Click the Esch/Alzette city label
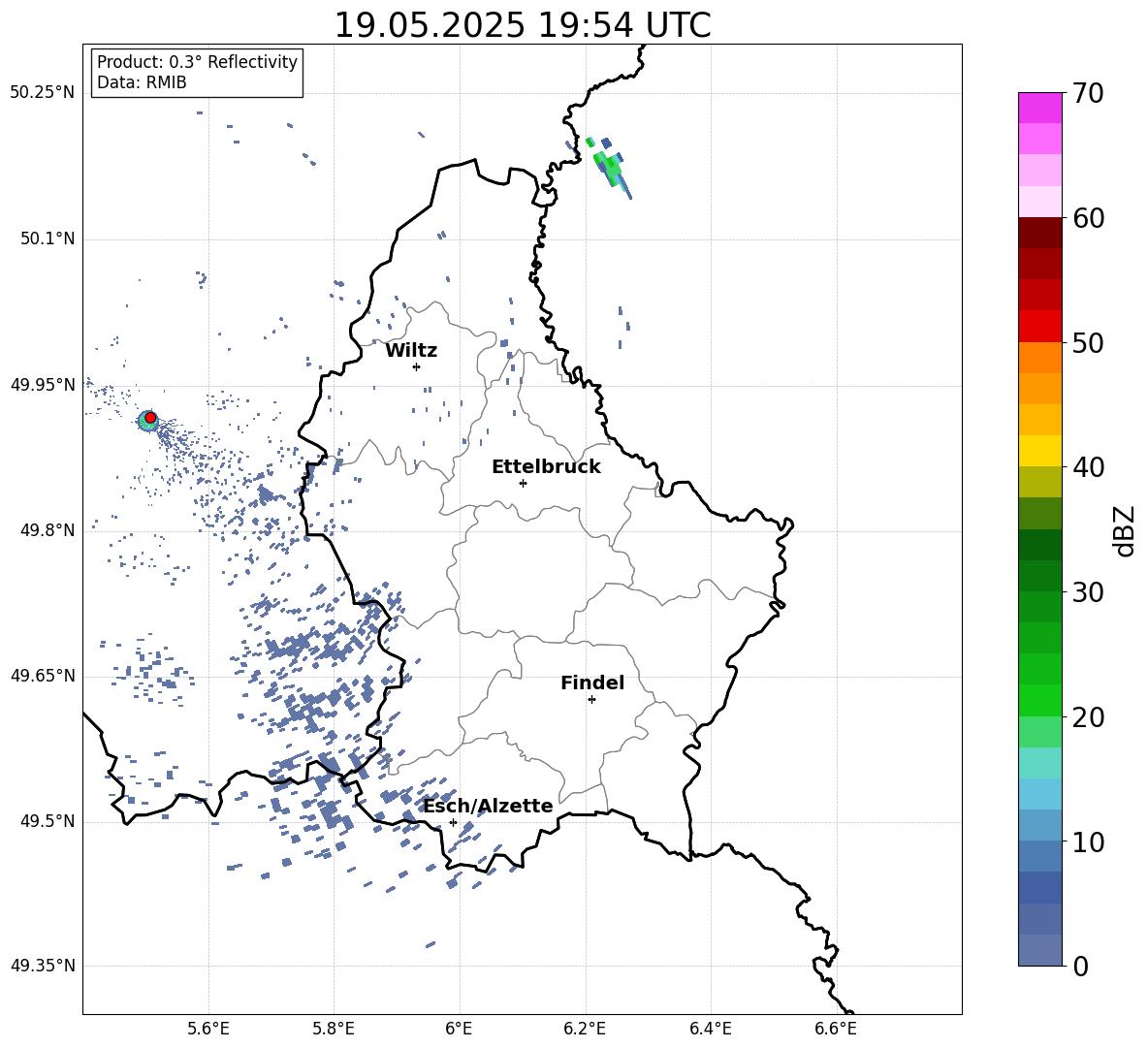 pyautogui.click(x=488, y=806)
